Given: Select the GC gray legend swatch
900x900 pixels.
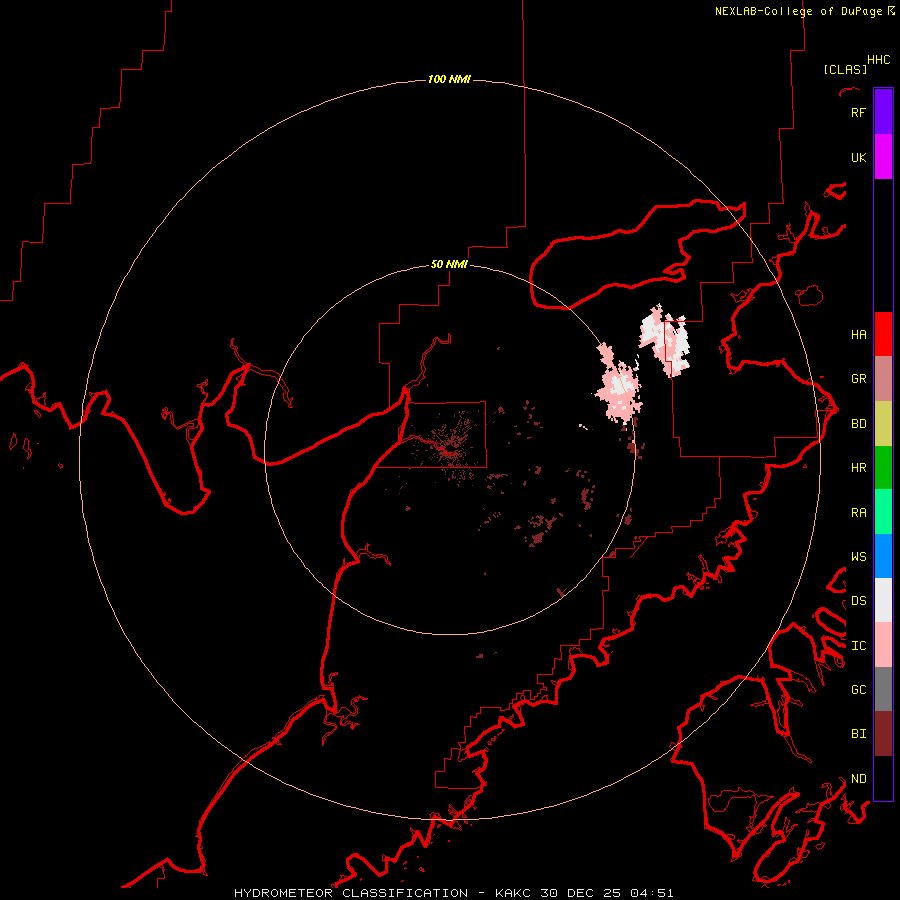Looking at the screenshot, I should tap(883, 689).
